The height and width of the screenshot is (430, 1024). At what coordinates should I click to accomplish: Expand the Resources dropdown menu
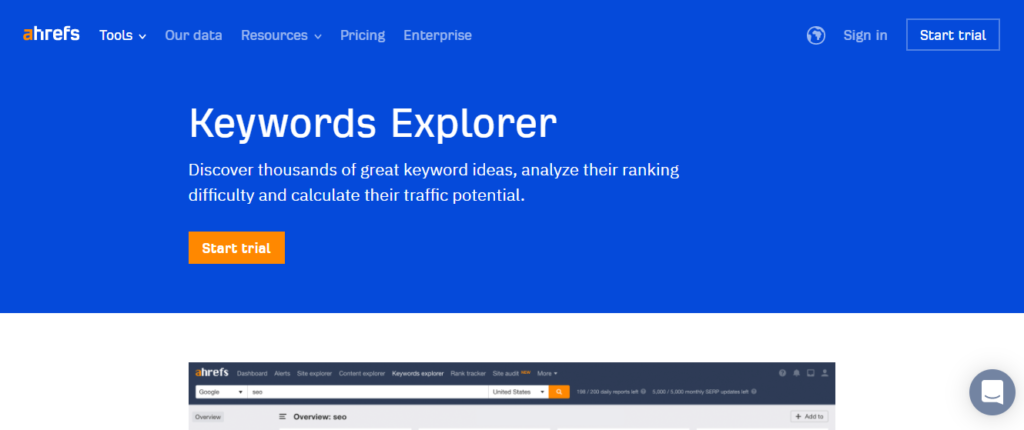click(x=281, y=35)
